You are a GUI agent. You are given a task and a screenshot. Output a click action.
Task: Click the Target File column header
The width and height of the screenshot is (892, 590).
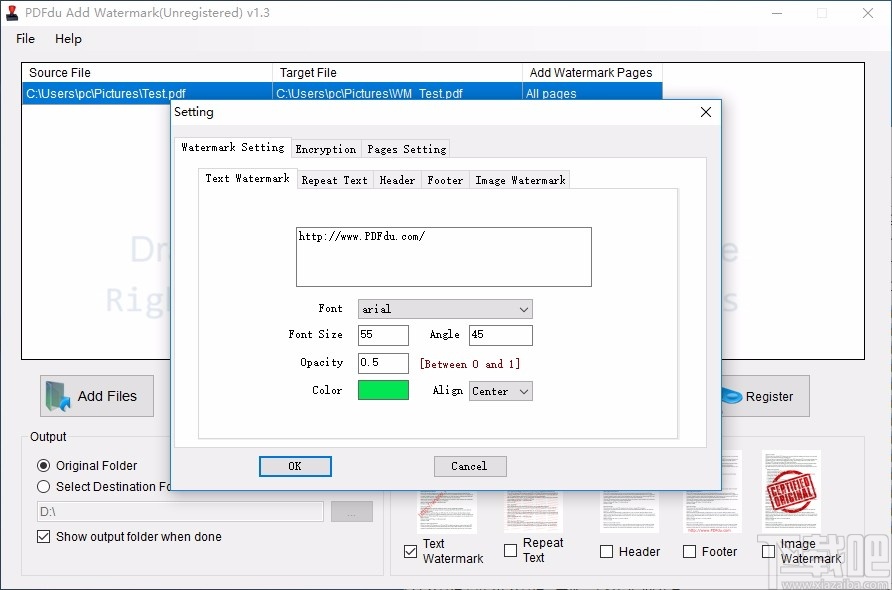click(x=397, y=73)
